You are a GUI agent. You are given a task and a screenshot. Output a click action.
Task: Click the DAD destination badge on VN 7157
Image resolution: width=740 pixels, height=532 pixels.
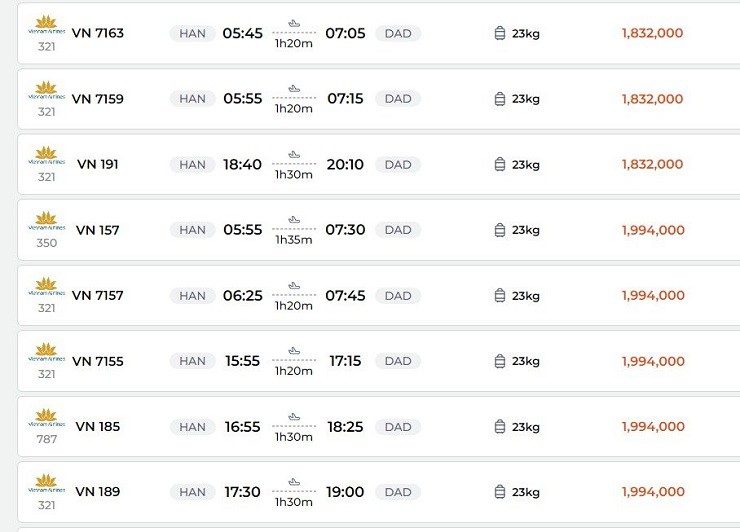point(398,296)
